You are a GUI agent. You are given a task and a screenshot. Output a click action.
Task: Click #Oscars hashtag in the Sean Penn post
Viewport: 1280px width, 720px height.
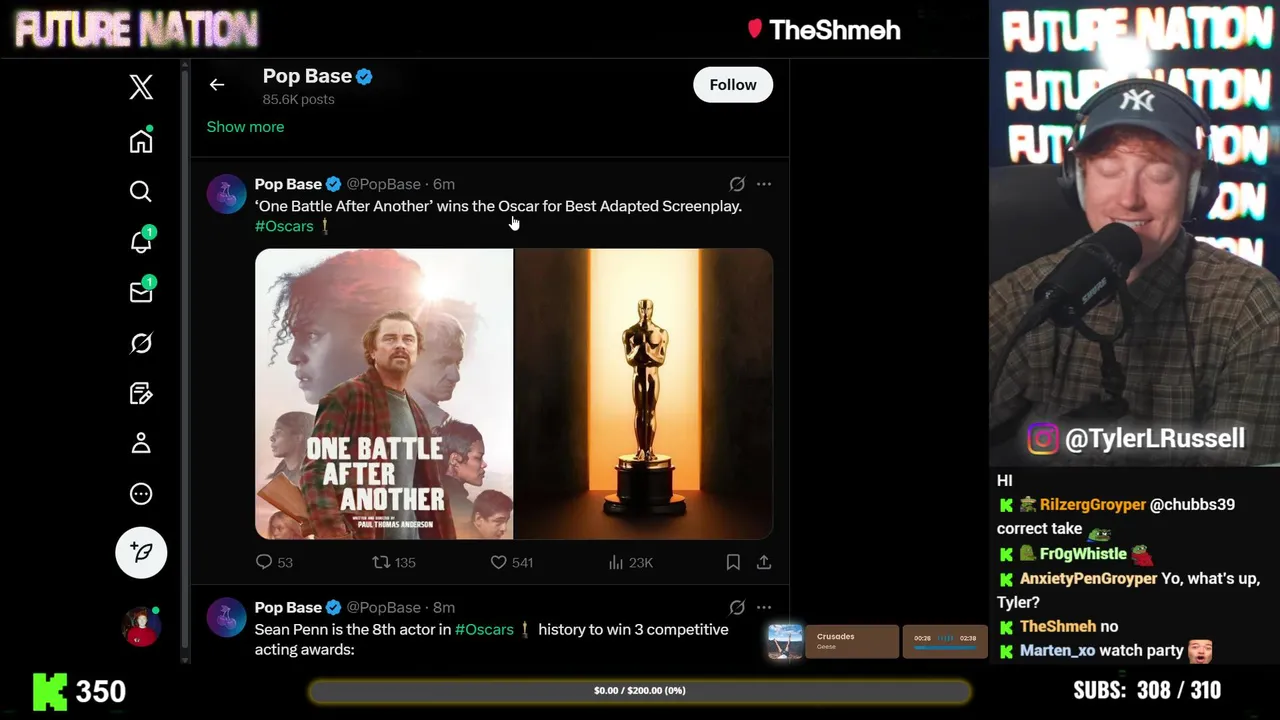click(484, 630)
